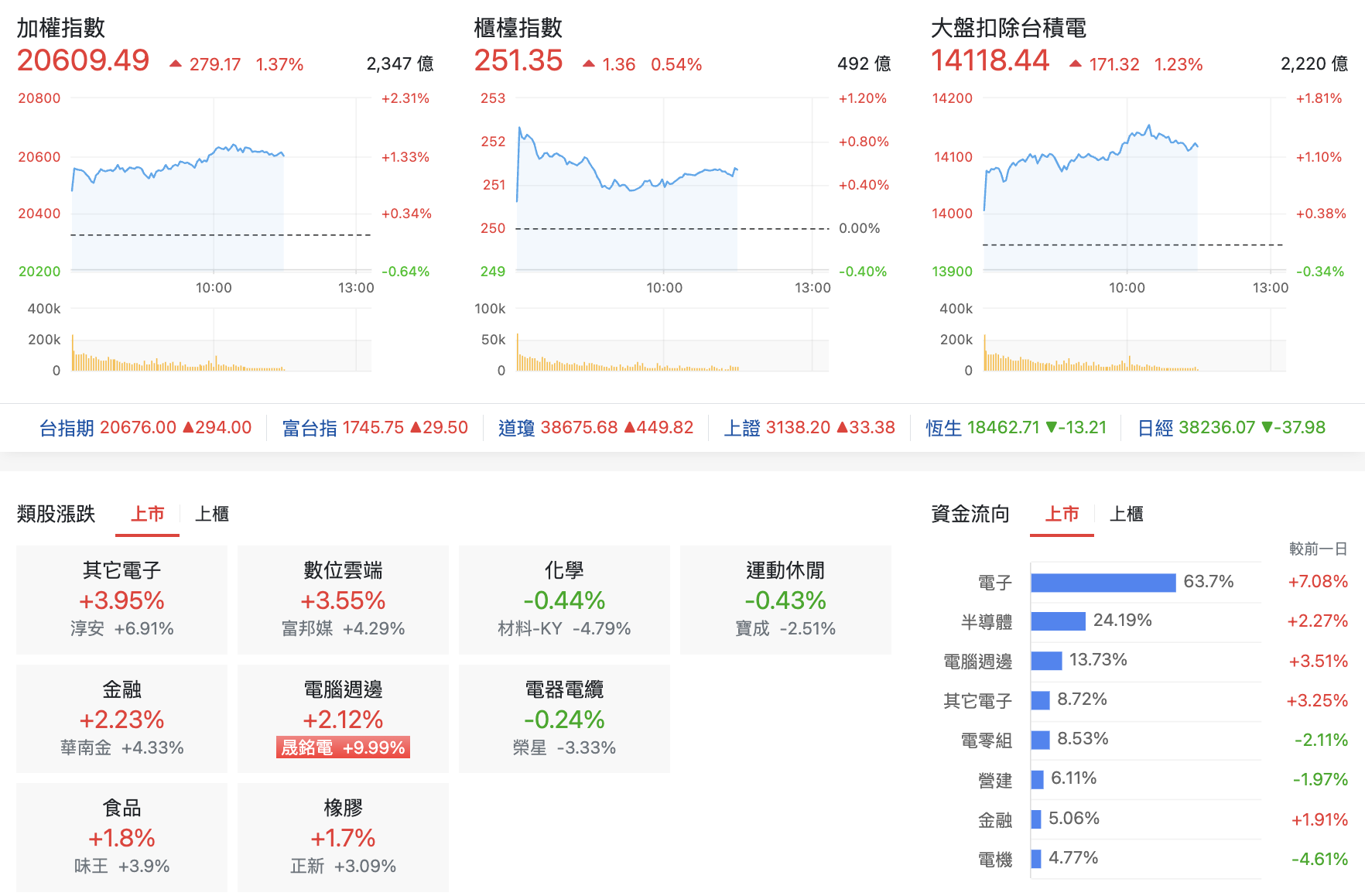Click 電子 fund flow bar
The image size is (1365, 896).
tap(1103, 583)
